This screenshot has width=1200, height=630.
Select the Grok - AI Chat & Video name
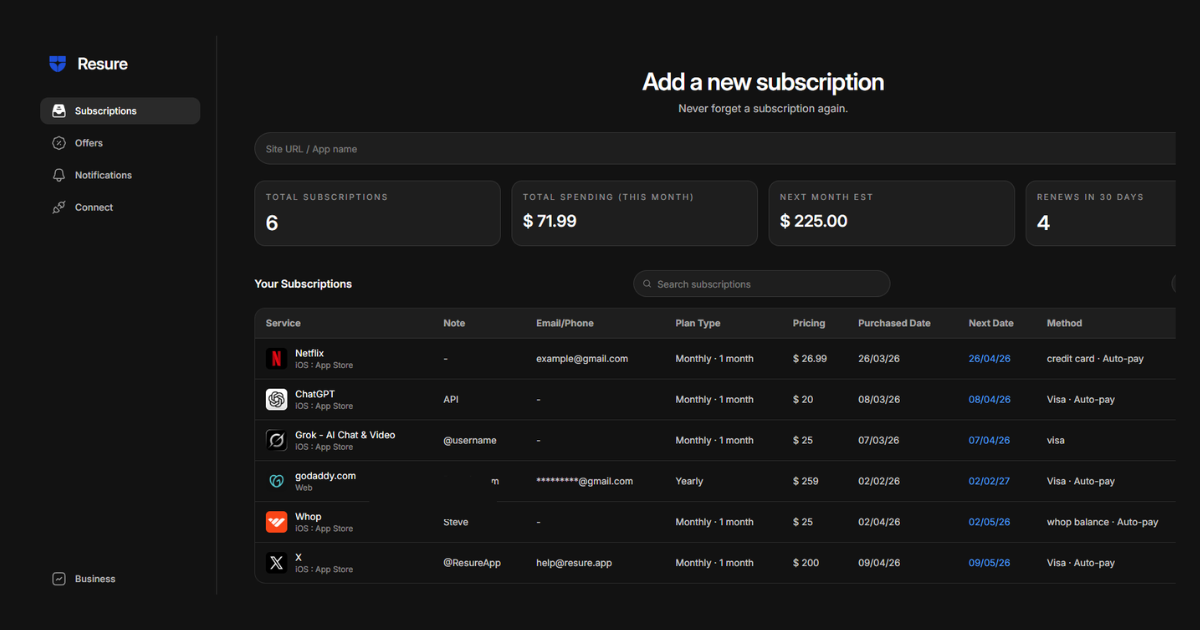345,435
